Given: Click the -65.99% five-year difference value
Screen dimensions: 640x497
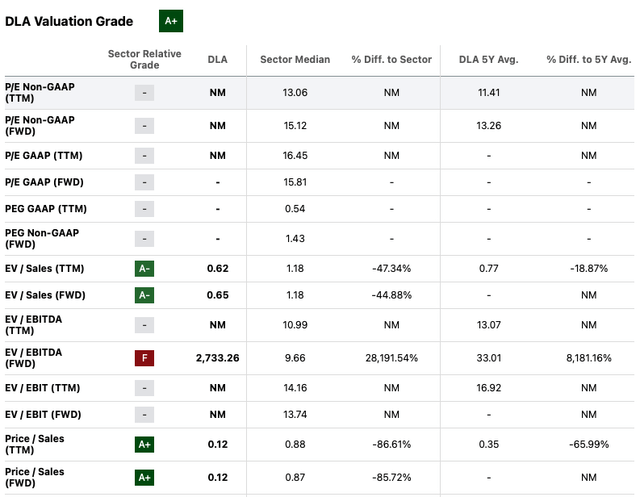Looking at the screenshot, I should 589,444.
